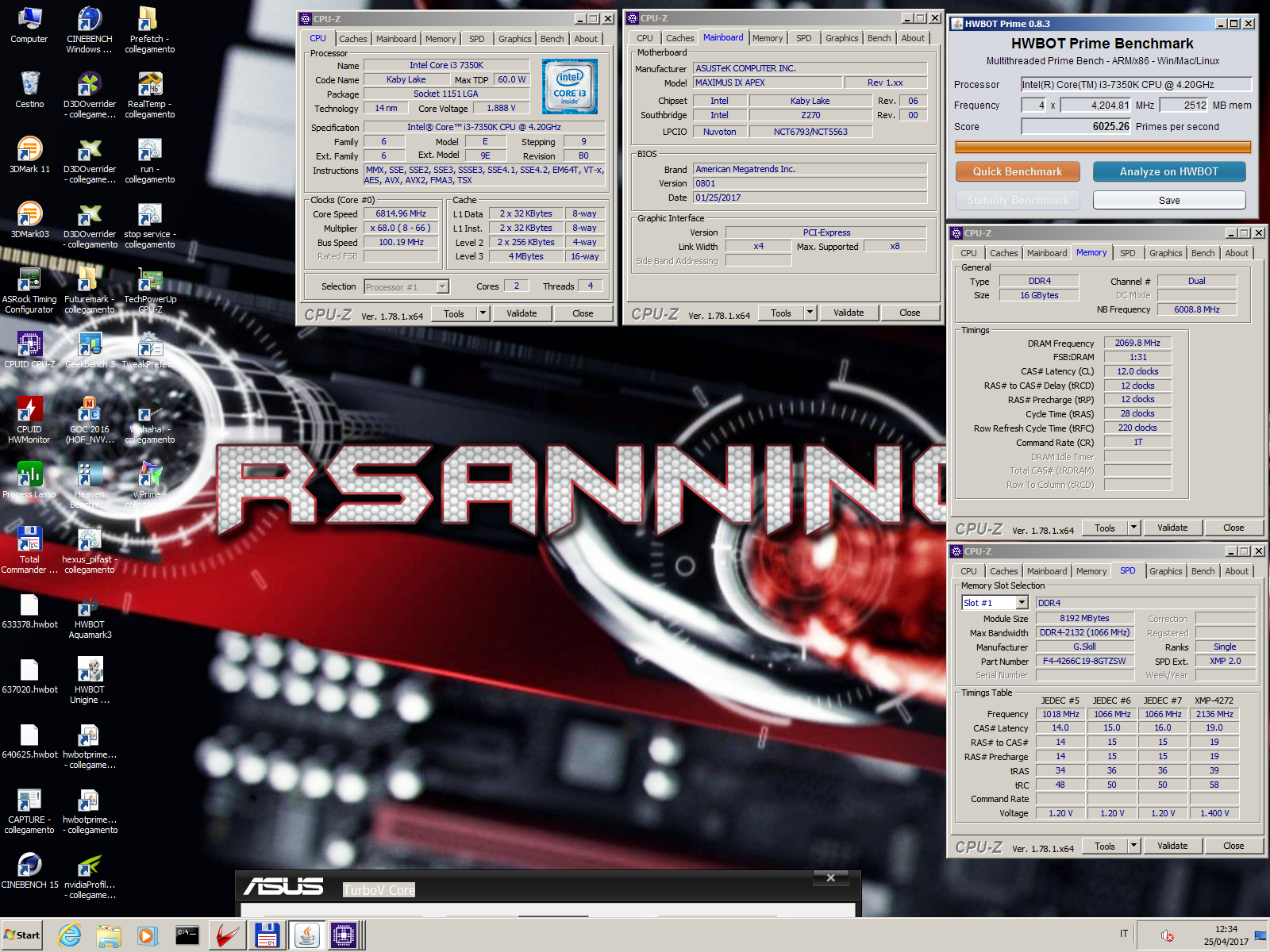Select About tab in SPD CPU-Z window

click(x=1237, y=571)
